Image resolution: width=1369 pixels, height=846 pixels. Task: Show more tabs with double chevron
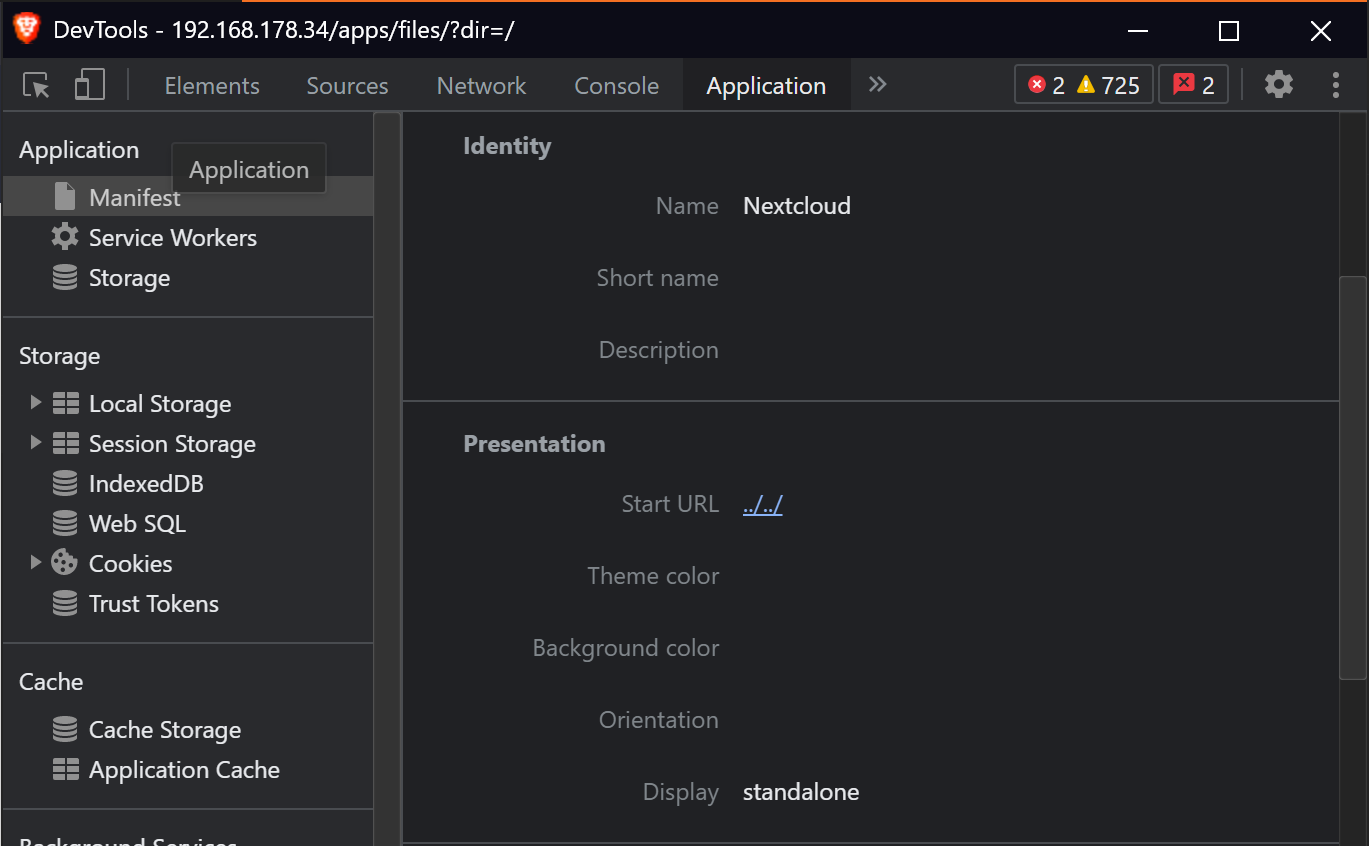point(877,85)
